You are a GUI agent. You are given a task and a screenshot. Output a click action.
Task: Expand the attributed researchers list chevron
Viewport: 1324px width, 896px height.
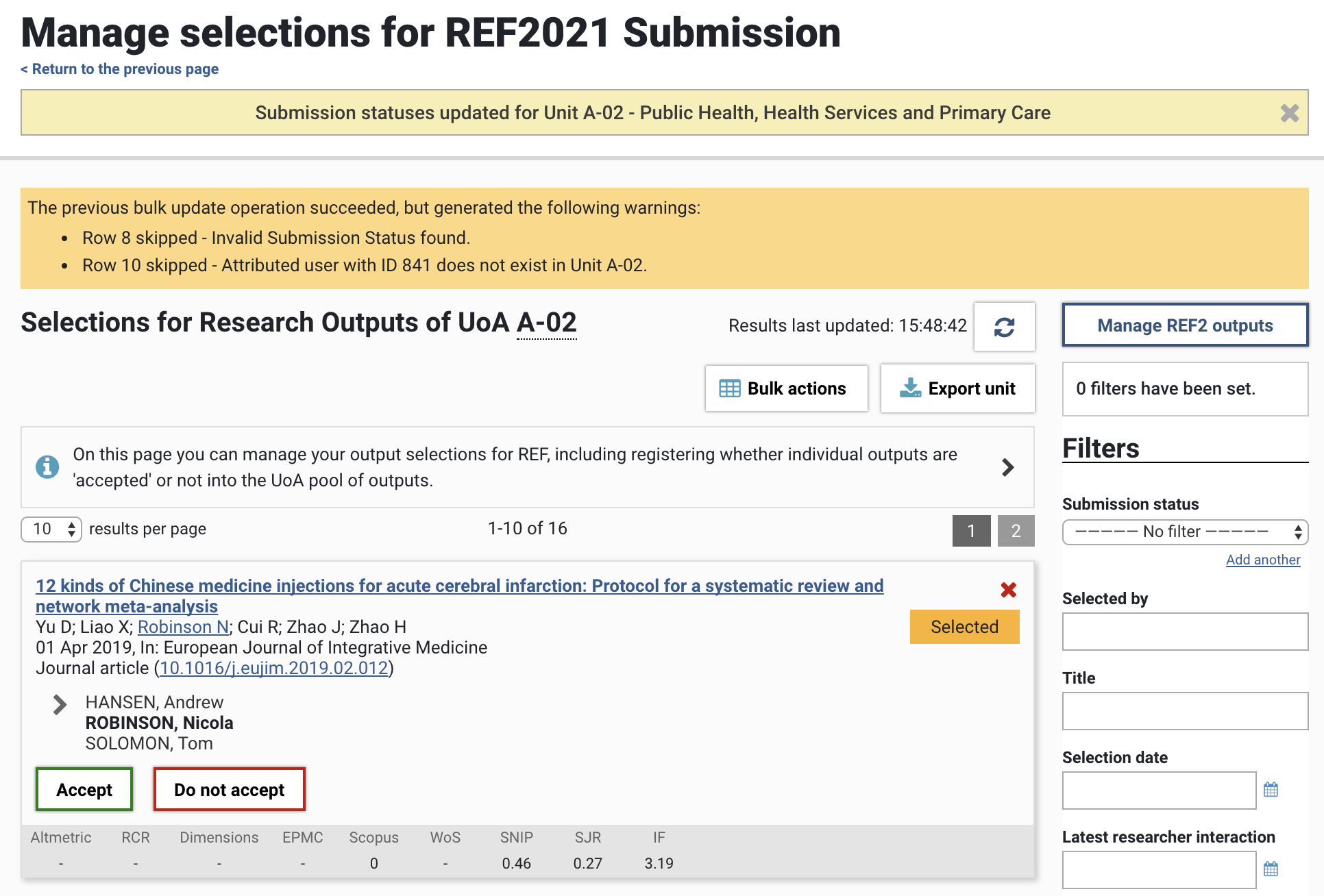pos(60,704)
